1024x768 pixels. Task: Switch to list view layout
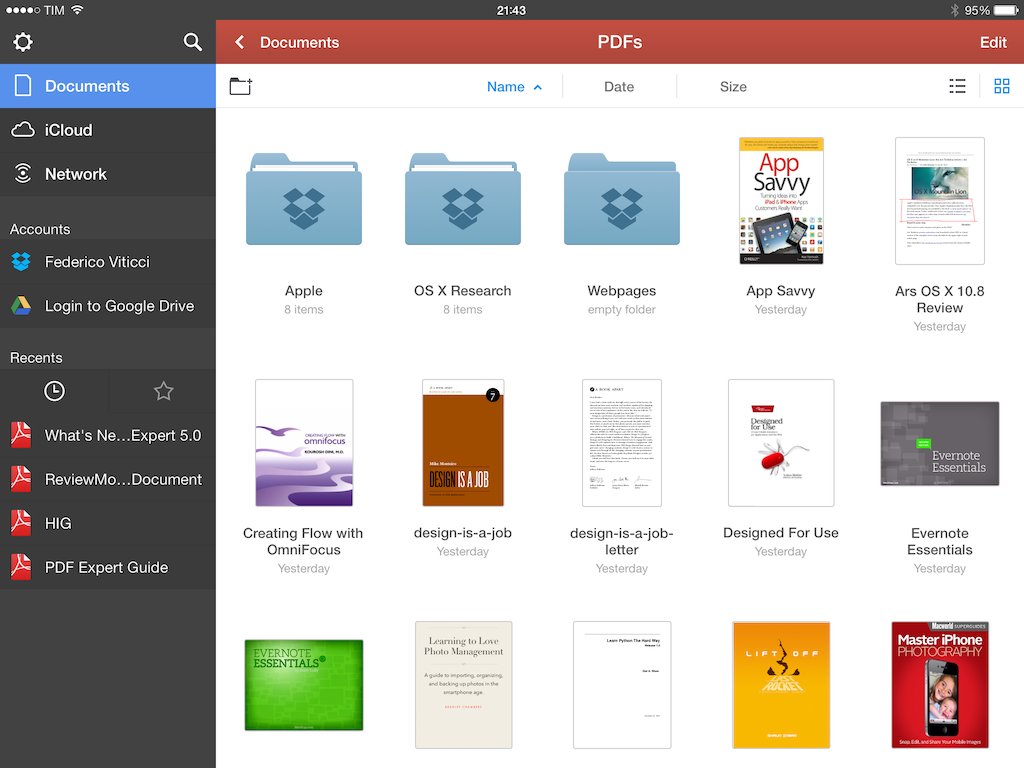pyautogui.click(x=957, y=86)
